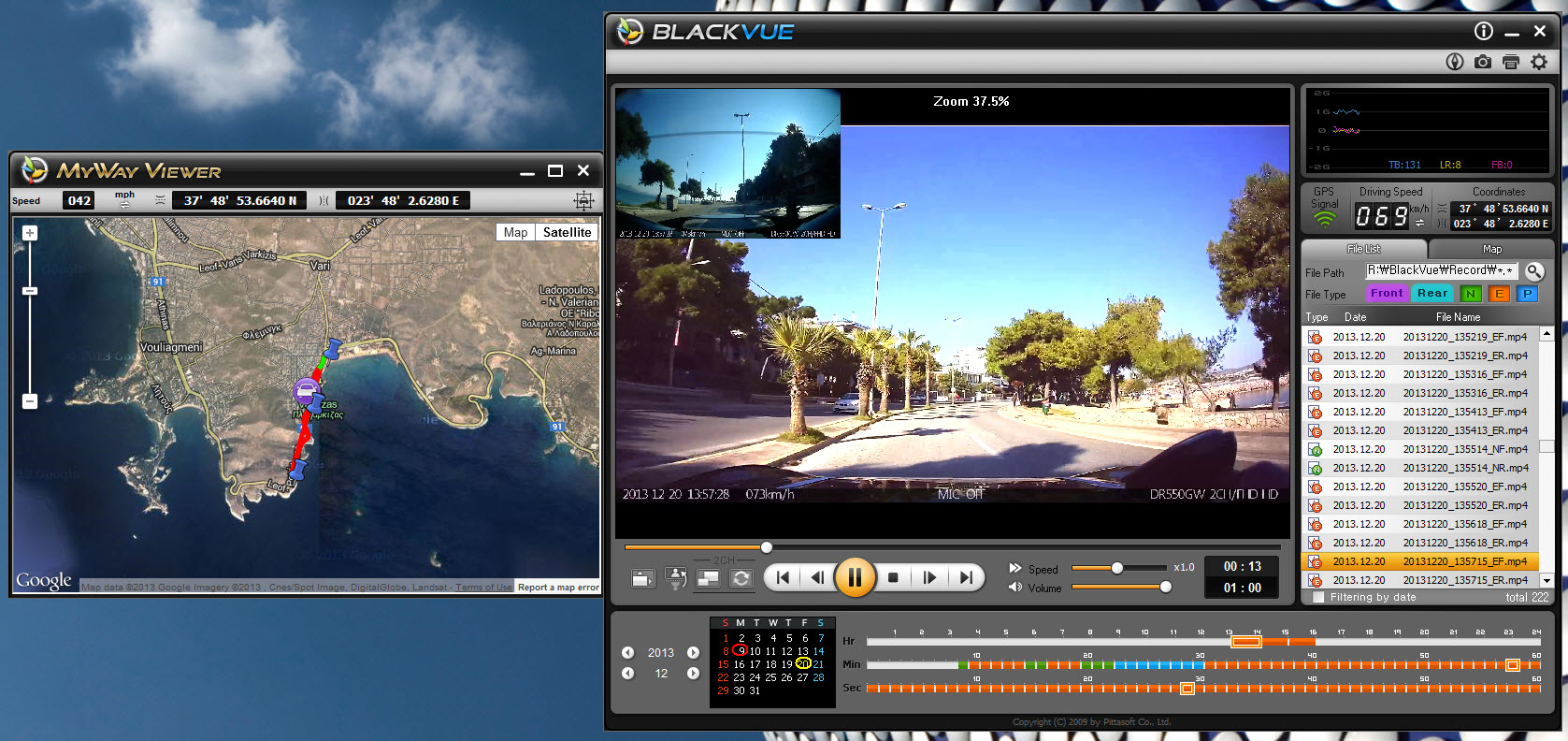Switch map to Map view
Viewport: 1568px width, 741px height.
coord(515,232)
